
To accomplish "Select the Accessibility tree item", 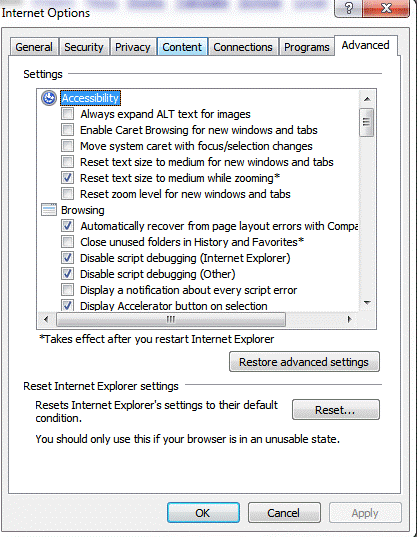I will click(x=90, y=98).
